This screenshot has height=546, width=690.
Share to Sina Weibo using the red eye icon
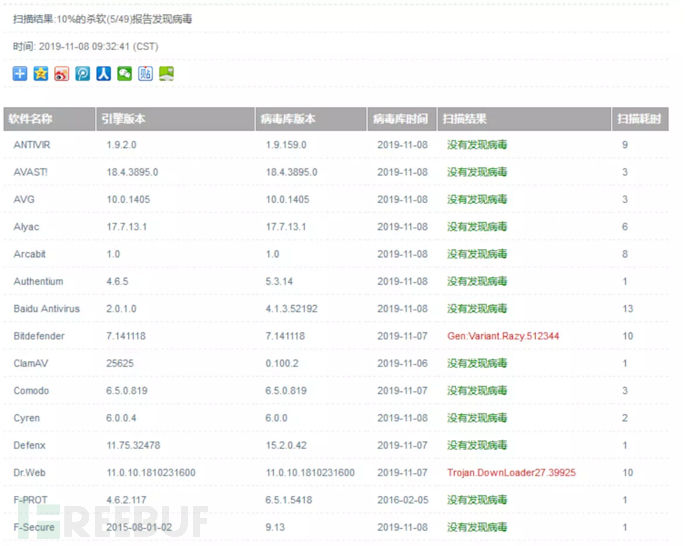[62, 73]
